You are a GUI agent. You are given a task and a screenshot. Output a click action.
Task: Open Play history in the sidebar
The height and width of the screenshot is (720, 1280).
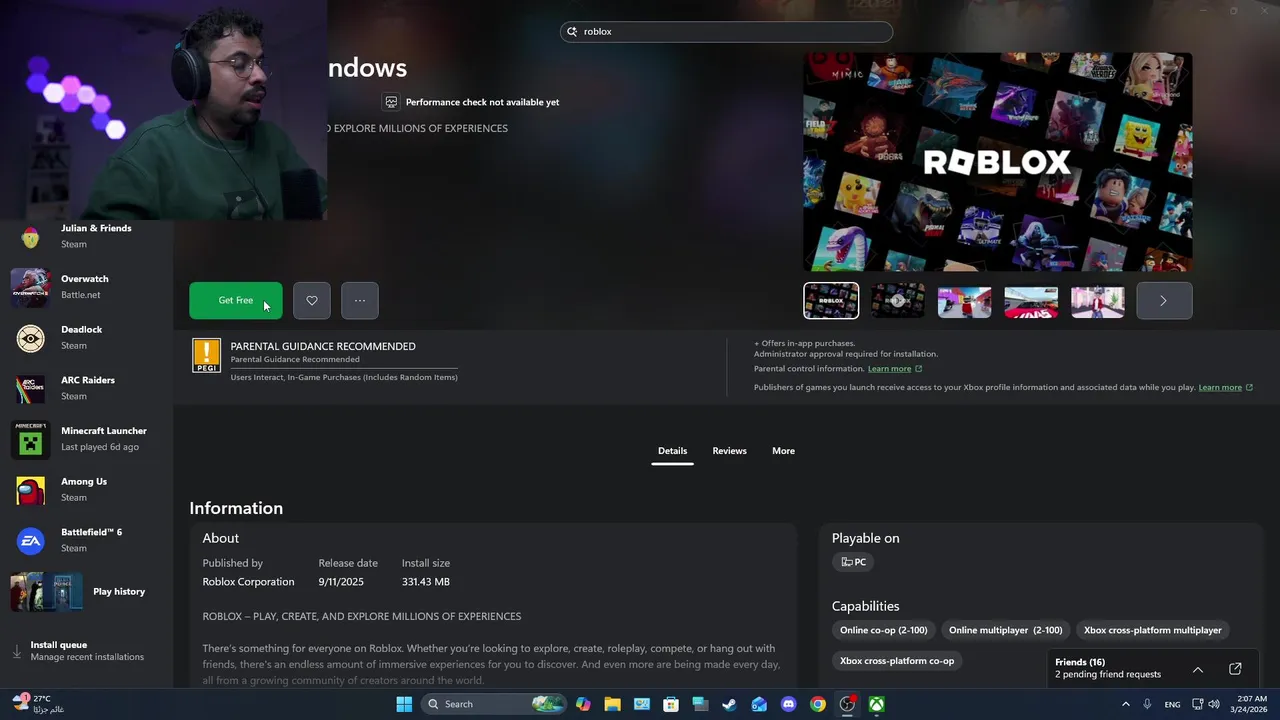click(x=86, y=592)
